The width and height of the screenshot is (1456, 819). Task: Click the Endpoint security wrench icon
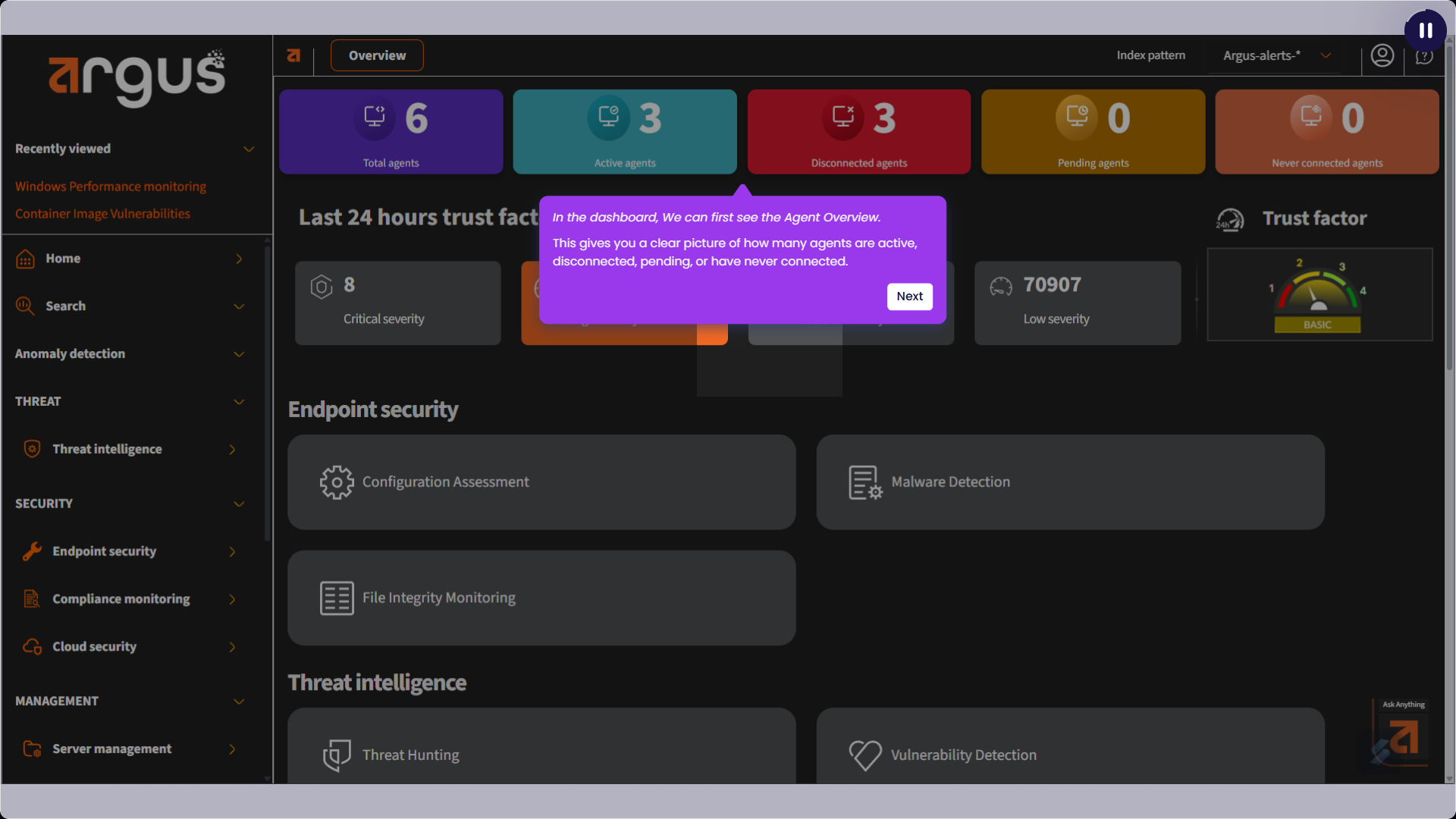coord(32,551)
